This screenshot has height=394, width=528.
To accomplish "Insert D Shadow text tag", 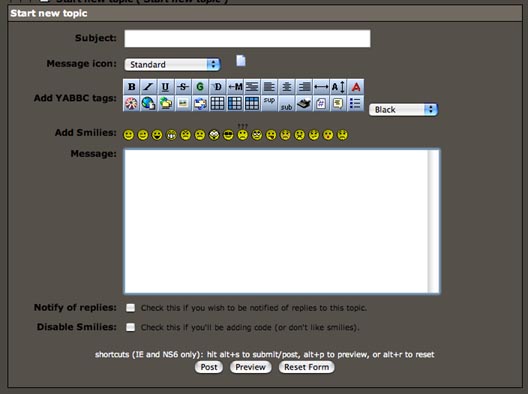I will point(218,87).
